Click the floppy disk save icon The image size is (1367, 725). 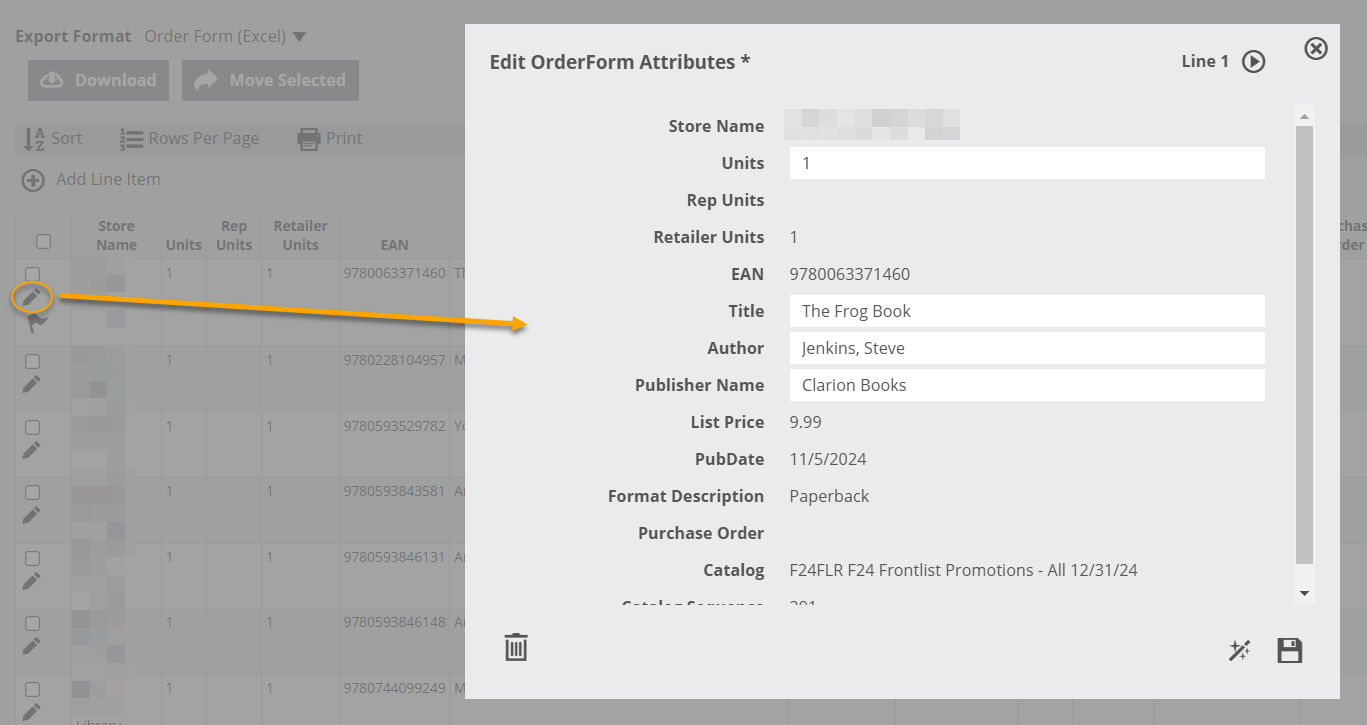[1290, 651]
